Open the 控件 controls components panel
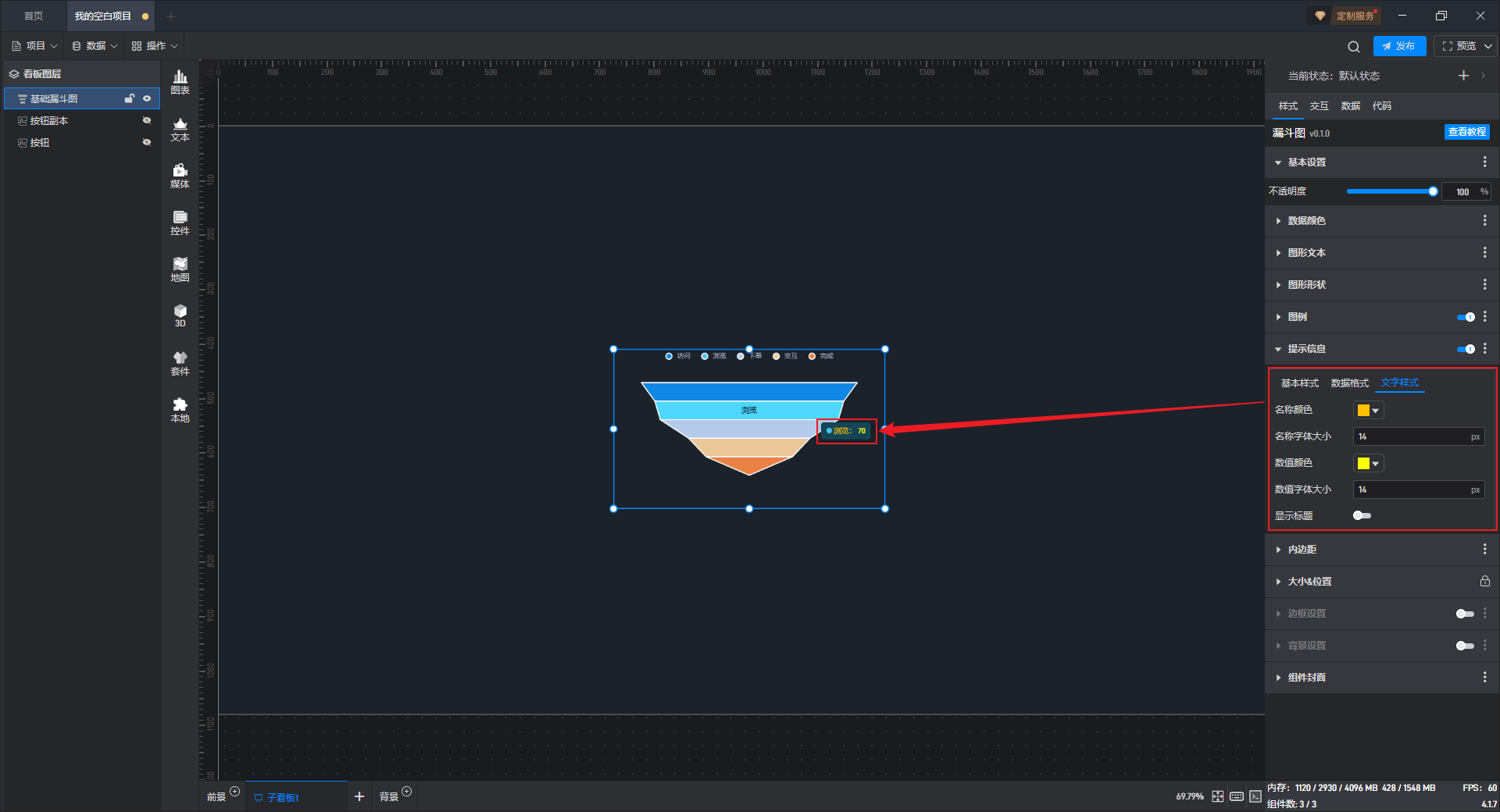The width and height of the screenshot is (1500, 812). (x=180, y=223)
